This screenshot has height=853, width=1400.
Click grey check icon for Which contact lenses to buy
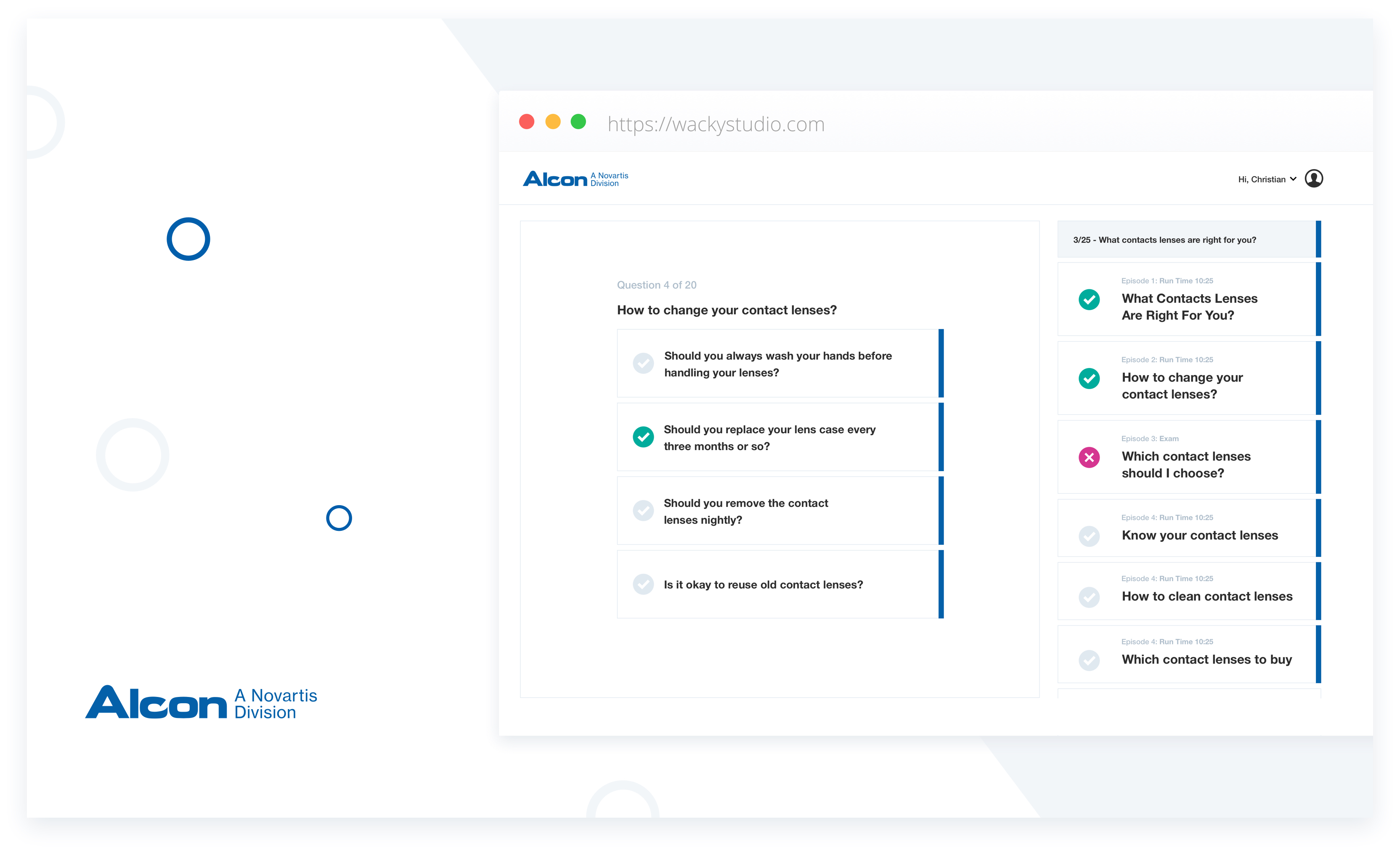click(x=1089, y=660)
